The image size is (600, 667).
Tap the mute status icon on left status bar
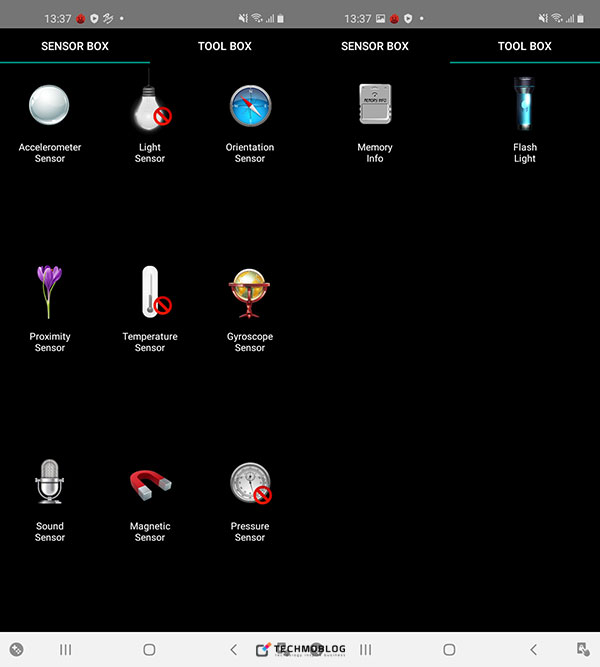(243, 18)
